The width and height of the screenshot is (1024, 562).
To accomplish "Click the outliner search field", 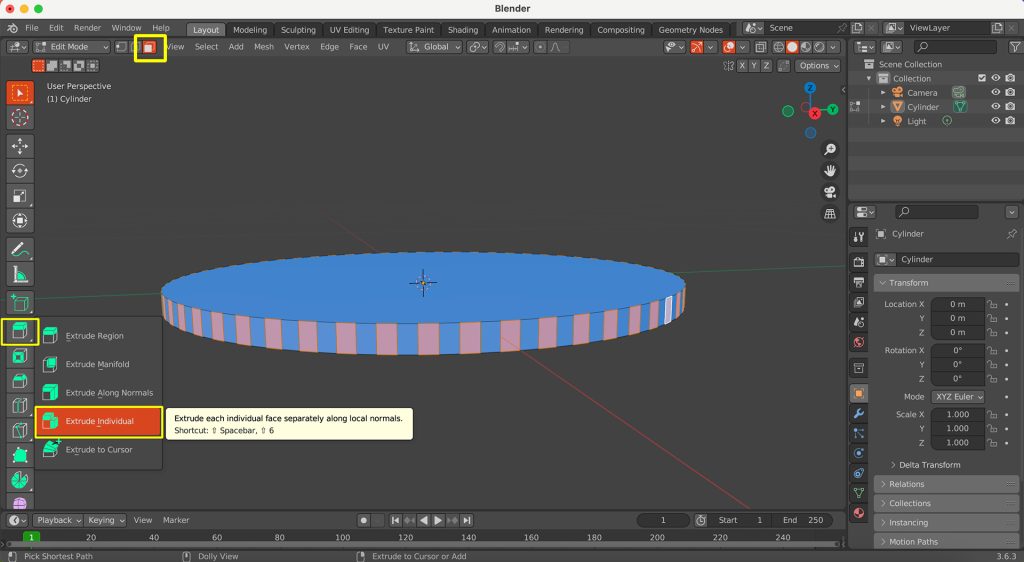I will point(955,46).
